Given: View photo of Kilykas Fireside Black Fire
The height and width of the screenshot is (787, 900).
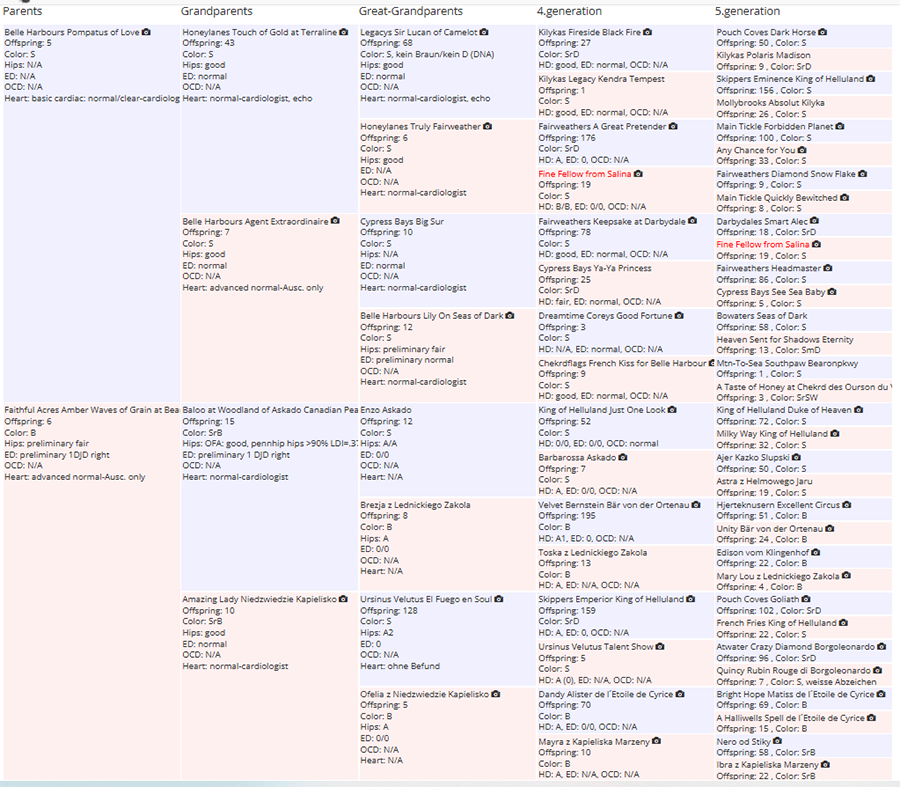Looking at the screenshot, I should 647,32.
